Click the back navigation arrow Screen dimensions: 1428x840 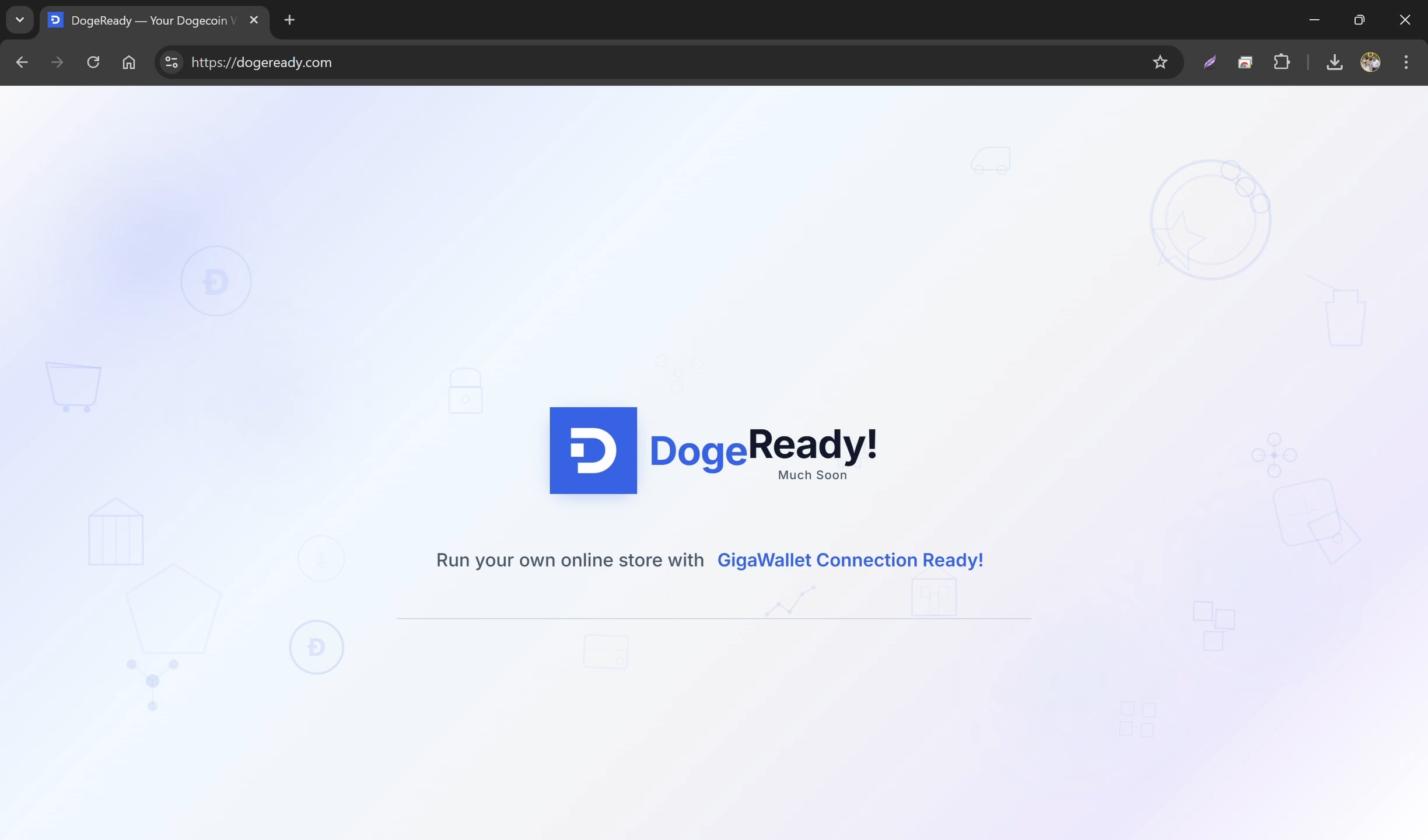point(22,62)
